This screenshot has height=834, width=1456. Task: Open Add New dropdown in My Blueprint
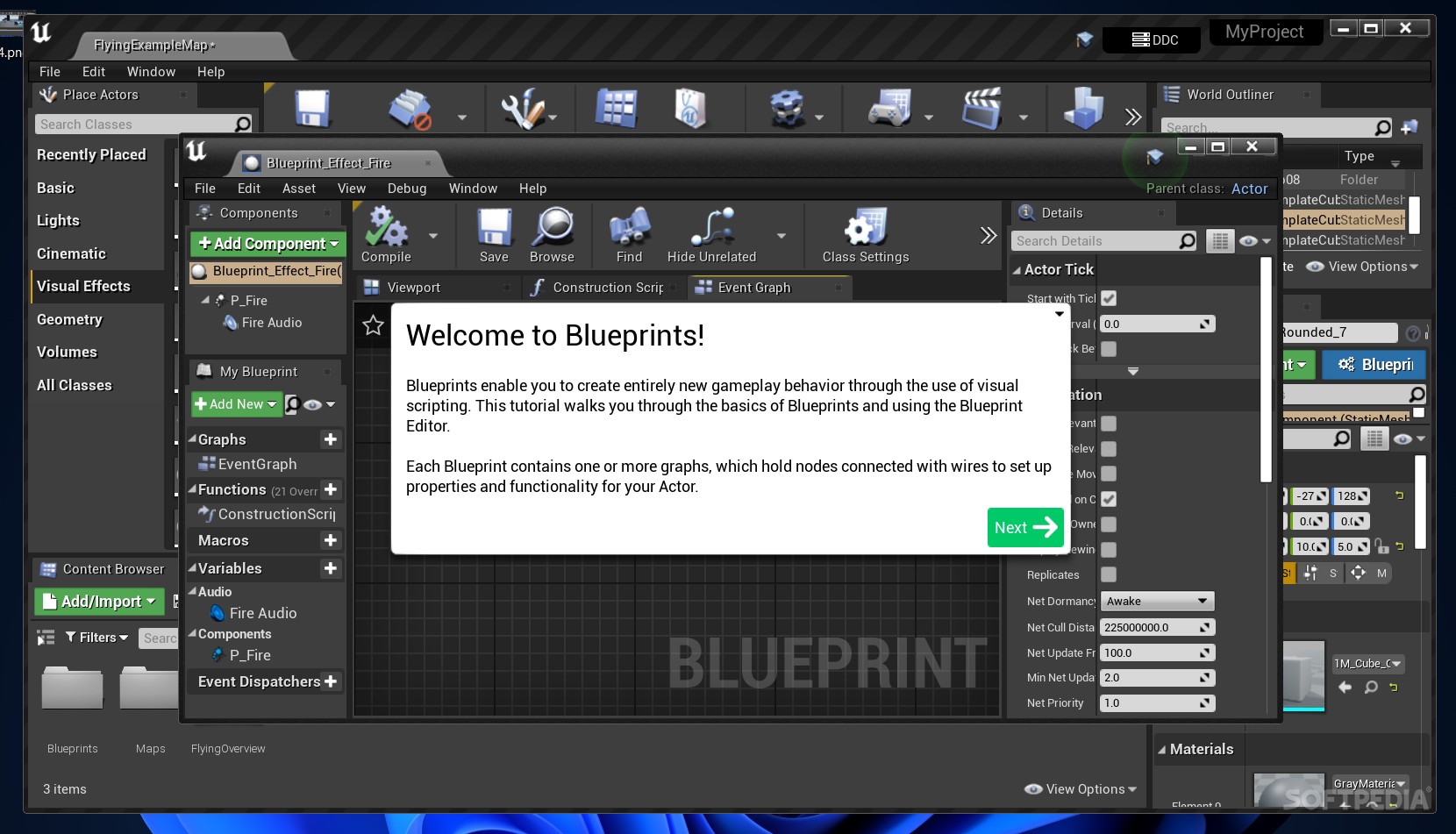tap(236, 404)
